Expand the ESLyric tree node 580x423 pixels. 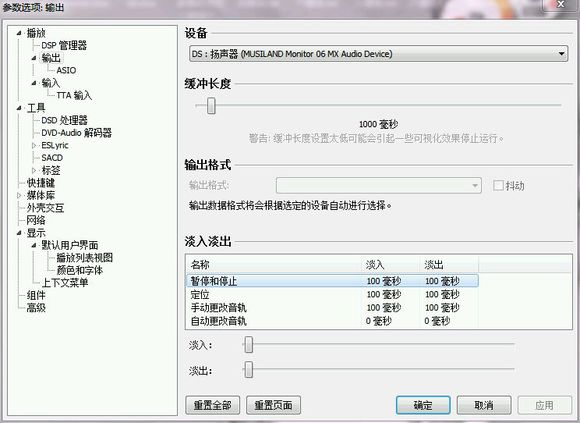[34, 146]
